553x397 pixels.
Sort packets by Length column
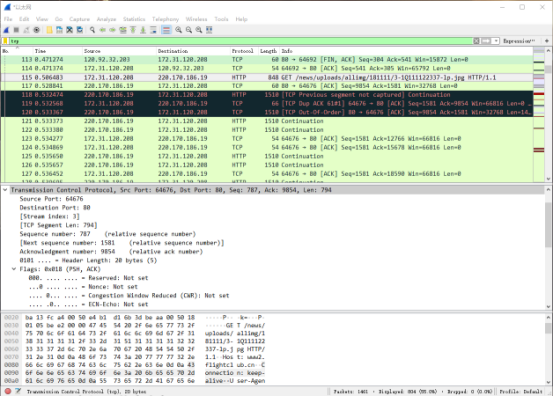pos(268,51)
